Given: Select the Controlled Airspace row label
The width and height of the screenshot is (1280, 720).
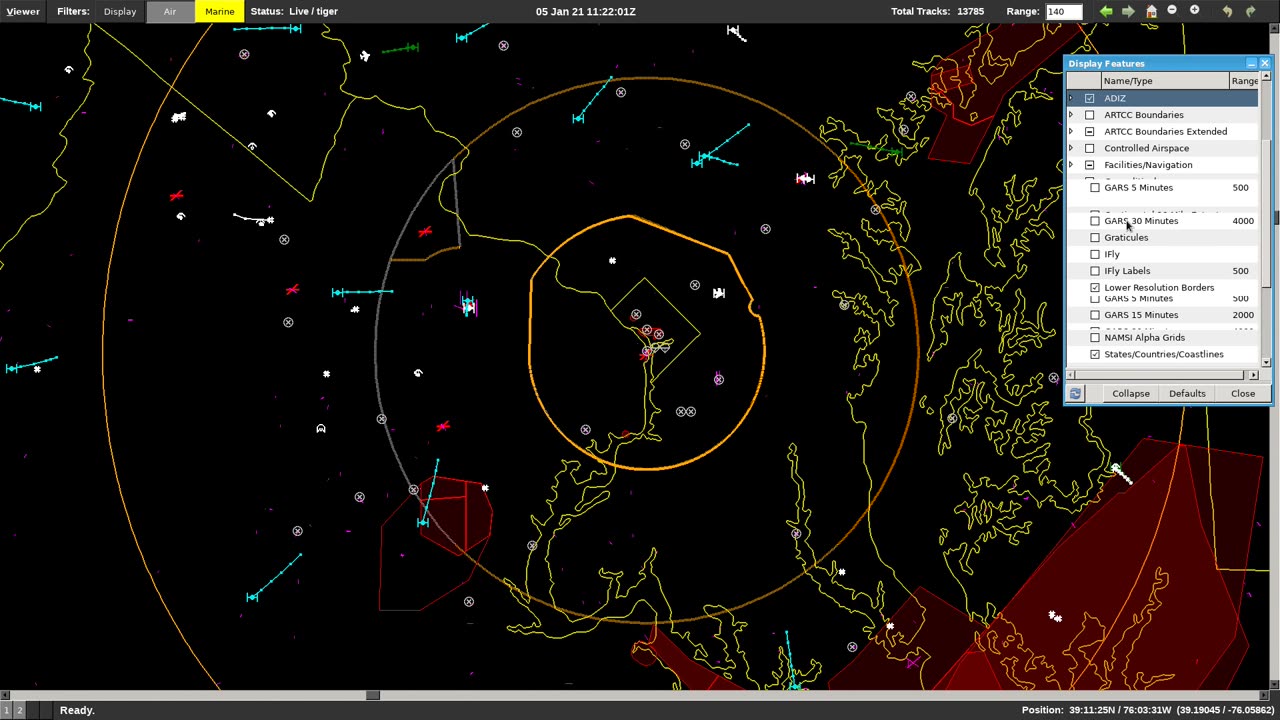Looking at the screenshot, I should [x=1146, y=148].
